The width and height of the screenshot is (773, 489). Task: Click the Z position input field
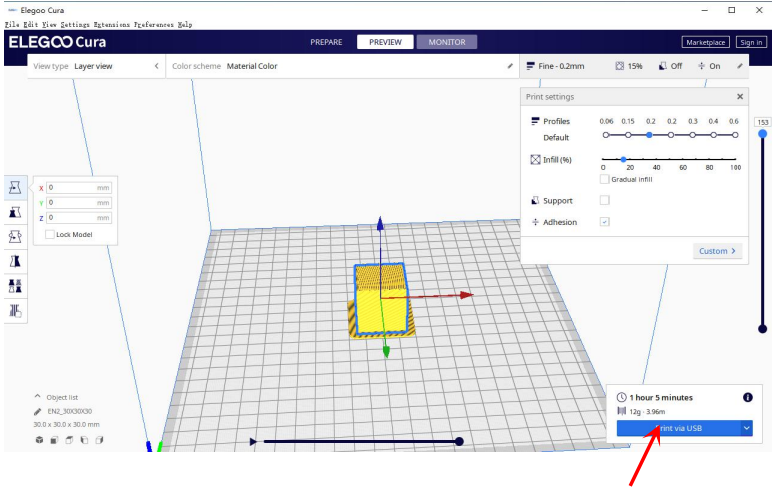79,217
